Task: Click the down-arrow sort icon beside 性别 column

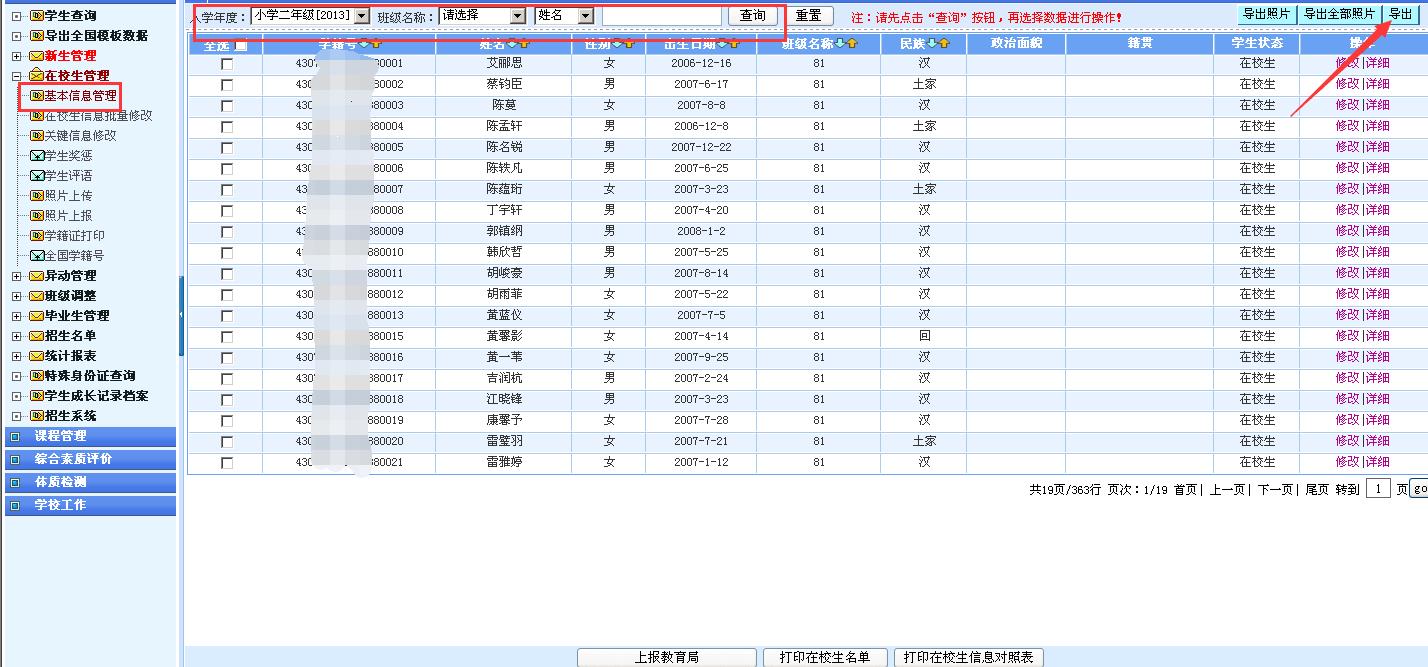Action: coord(617,44)
